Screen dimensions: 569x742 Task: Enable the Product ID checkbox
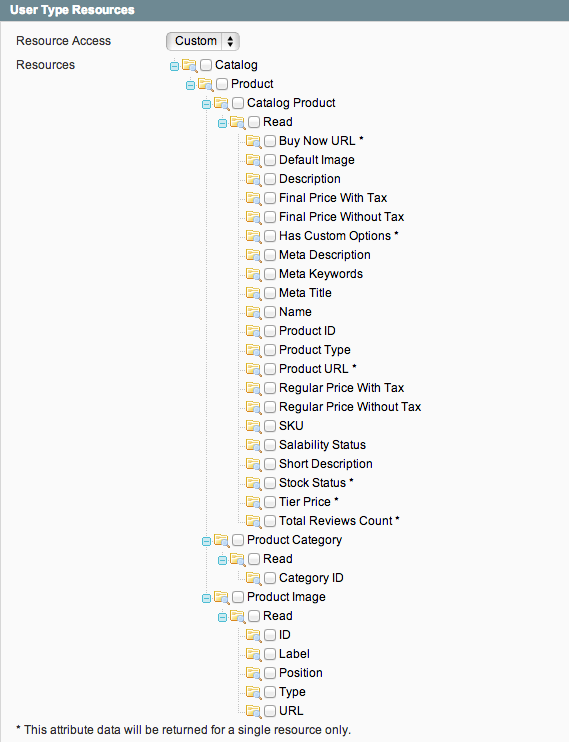(x=270, y=331)
